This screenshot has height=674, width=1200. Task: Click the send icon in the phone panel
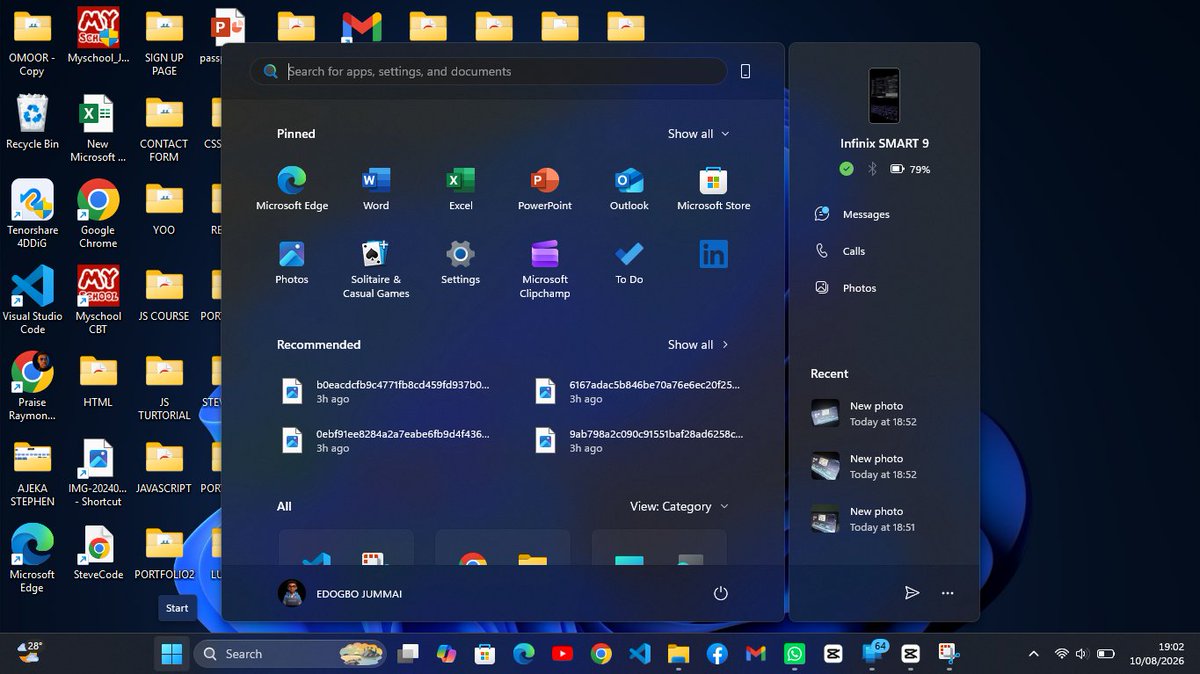click(912, 593)
